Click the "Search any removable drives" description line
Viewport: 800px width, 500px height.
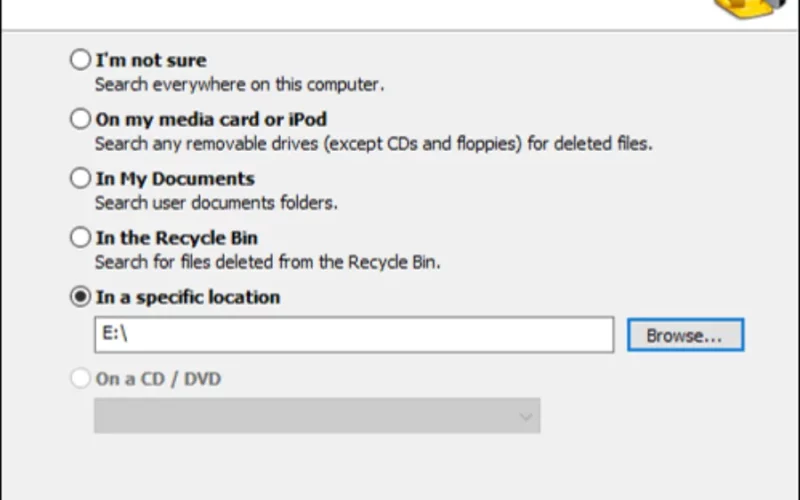373,143
